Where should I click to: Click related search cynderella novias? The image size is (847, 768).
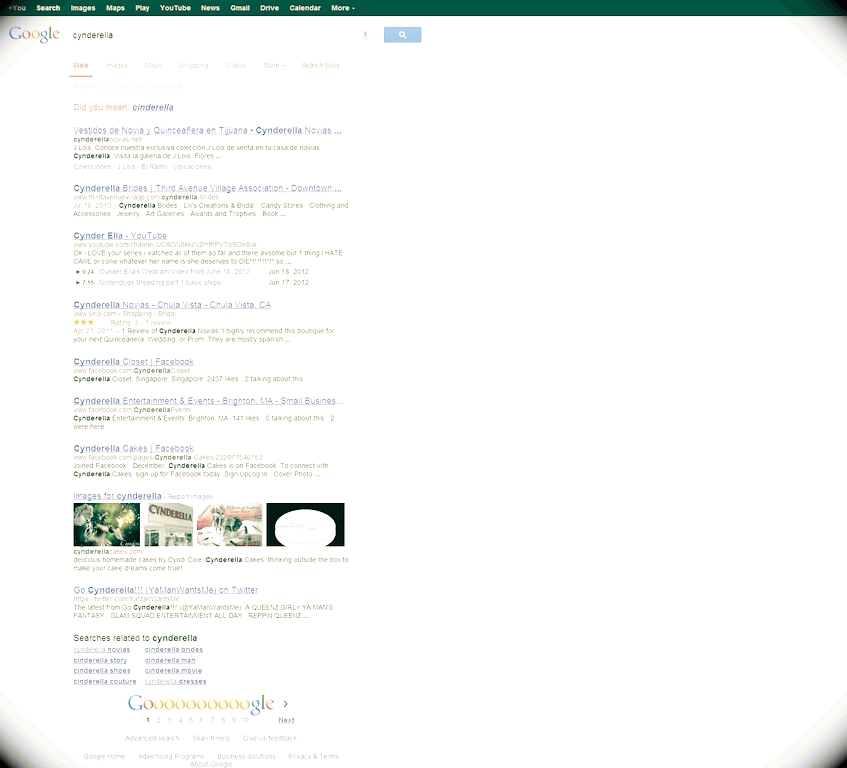(102, 650)
